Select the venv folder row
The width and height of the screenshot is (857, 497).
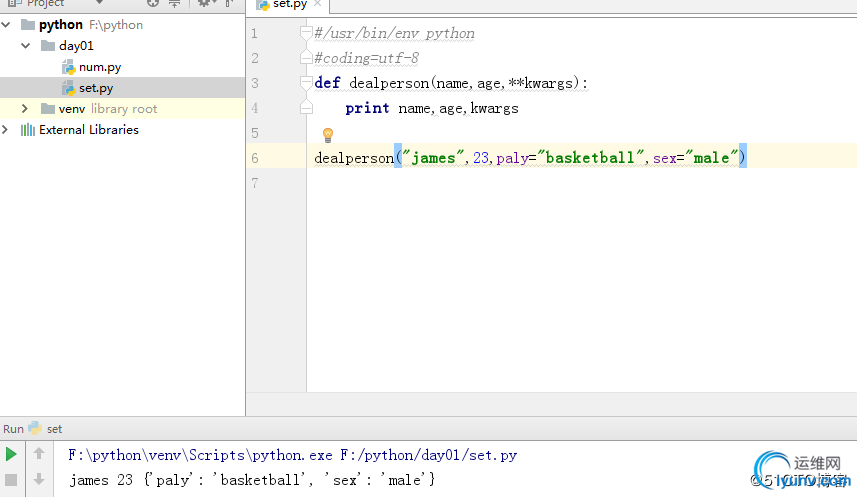coord(122,109)
